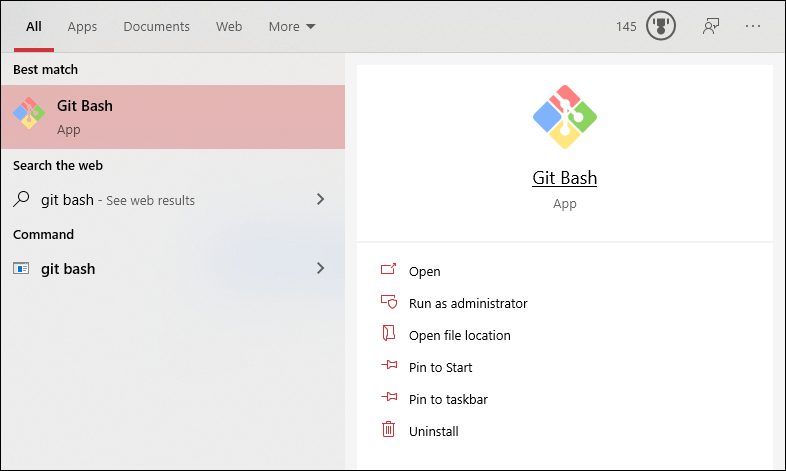This screenshot has width=786, height=471.
Task: Select the All tab
Action: click(x=34, y=27)
